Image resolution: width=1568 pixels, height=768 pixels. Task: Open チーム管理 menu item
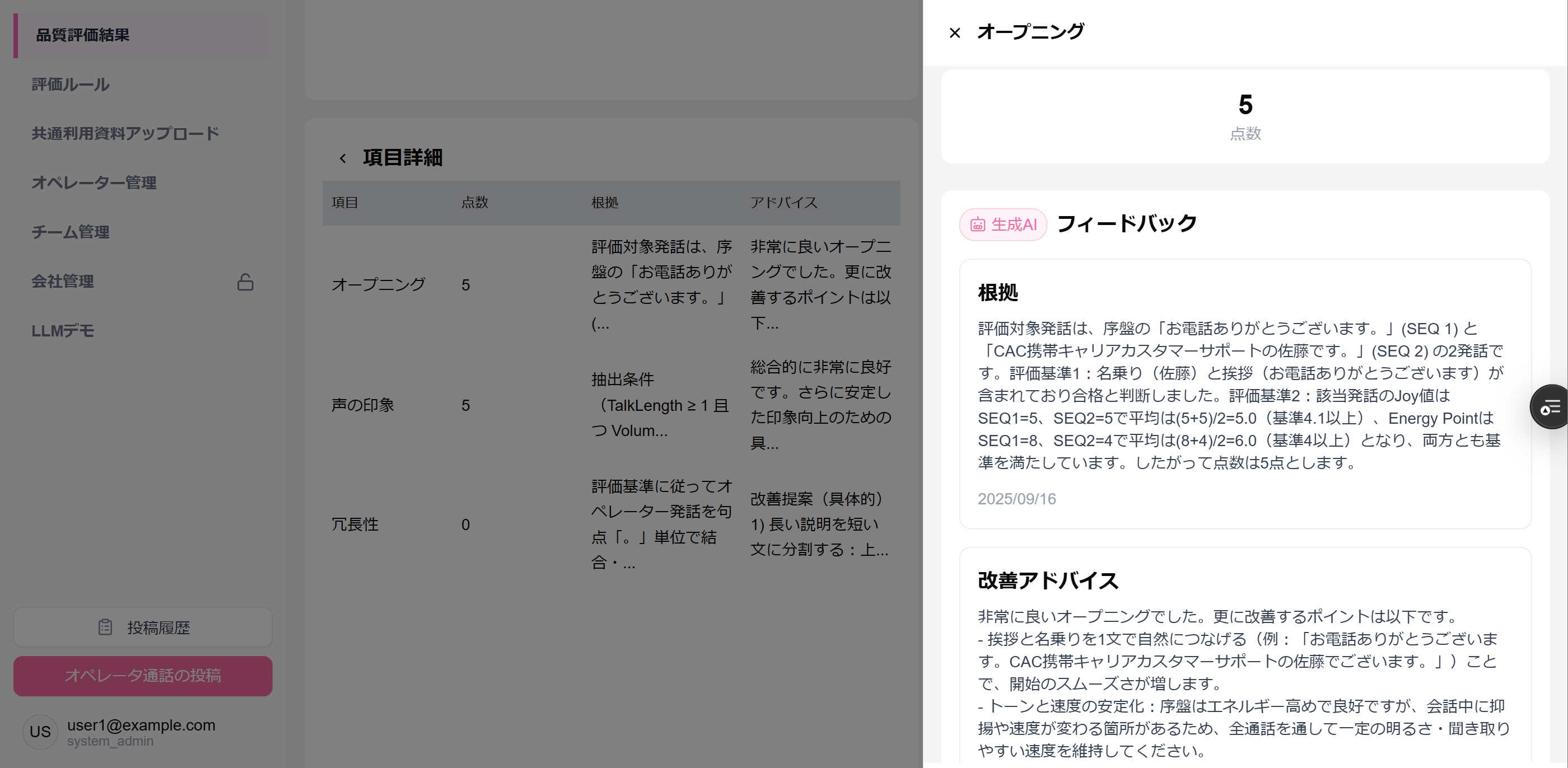(x=71, y=232)
